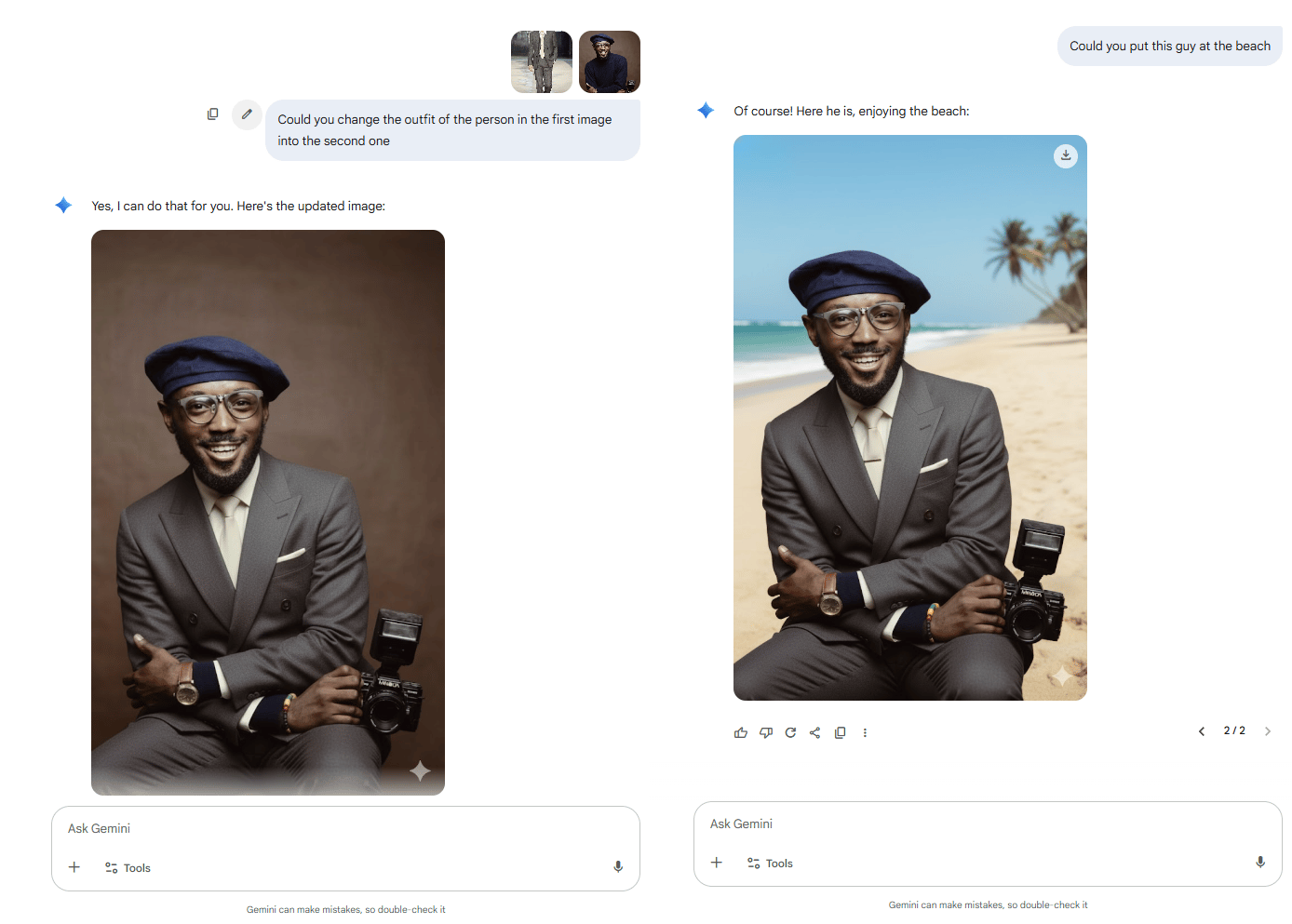Share the beach response
Screen dimensions: 1292x924
pos(815,732)
